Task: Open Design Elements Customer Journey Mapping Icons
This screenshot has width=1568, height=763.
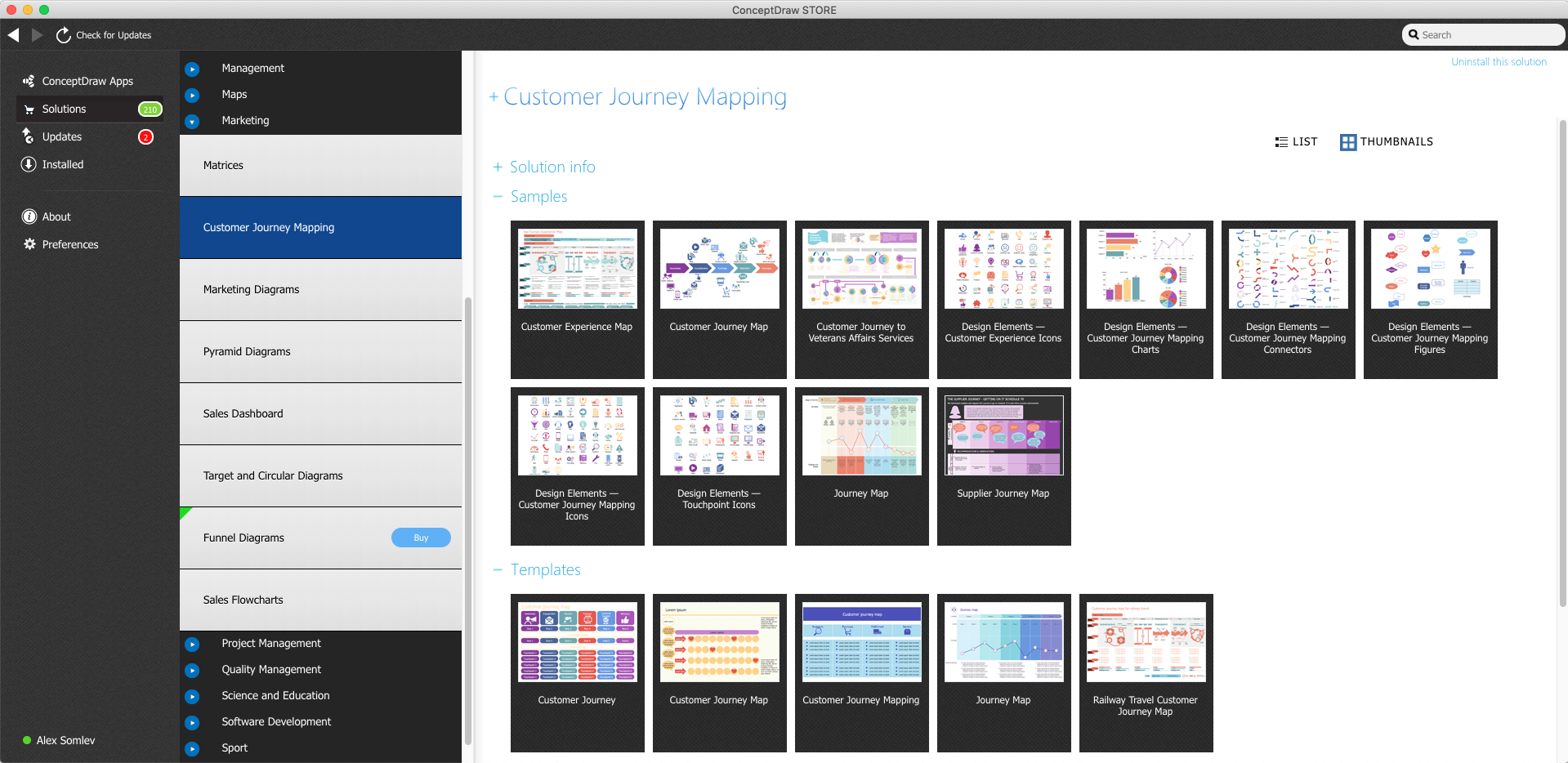Action: click(x=578, y=466)
